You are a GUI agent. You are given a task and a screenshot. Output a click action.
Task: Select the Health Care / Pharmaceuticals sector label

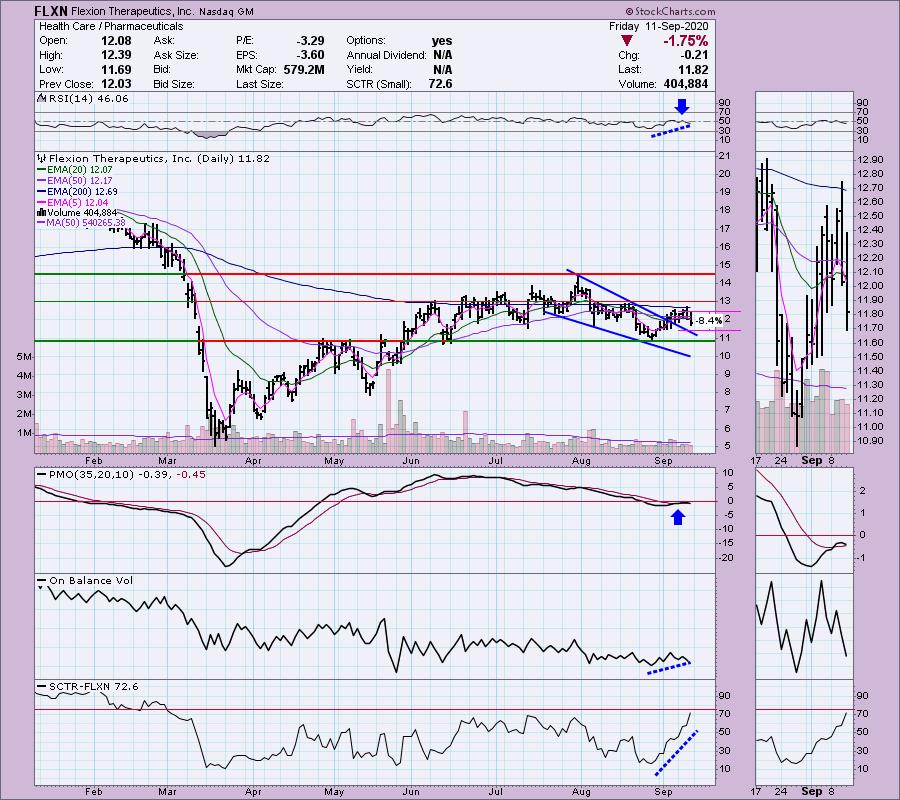(x=111, y=26)
